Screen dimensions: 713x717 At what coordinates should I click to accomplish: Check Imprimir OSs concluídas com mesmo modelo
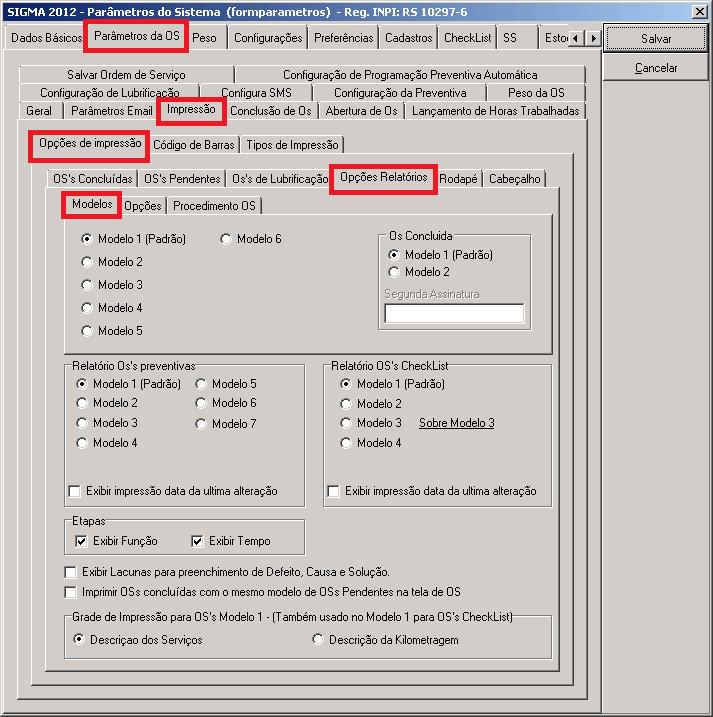point(263,592)
